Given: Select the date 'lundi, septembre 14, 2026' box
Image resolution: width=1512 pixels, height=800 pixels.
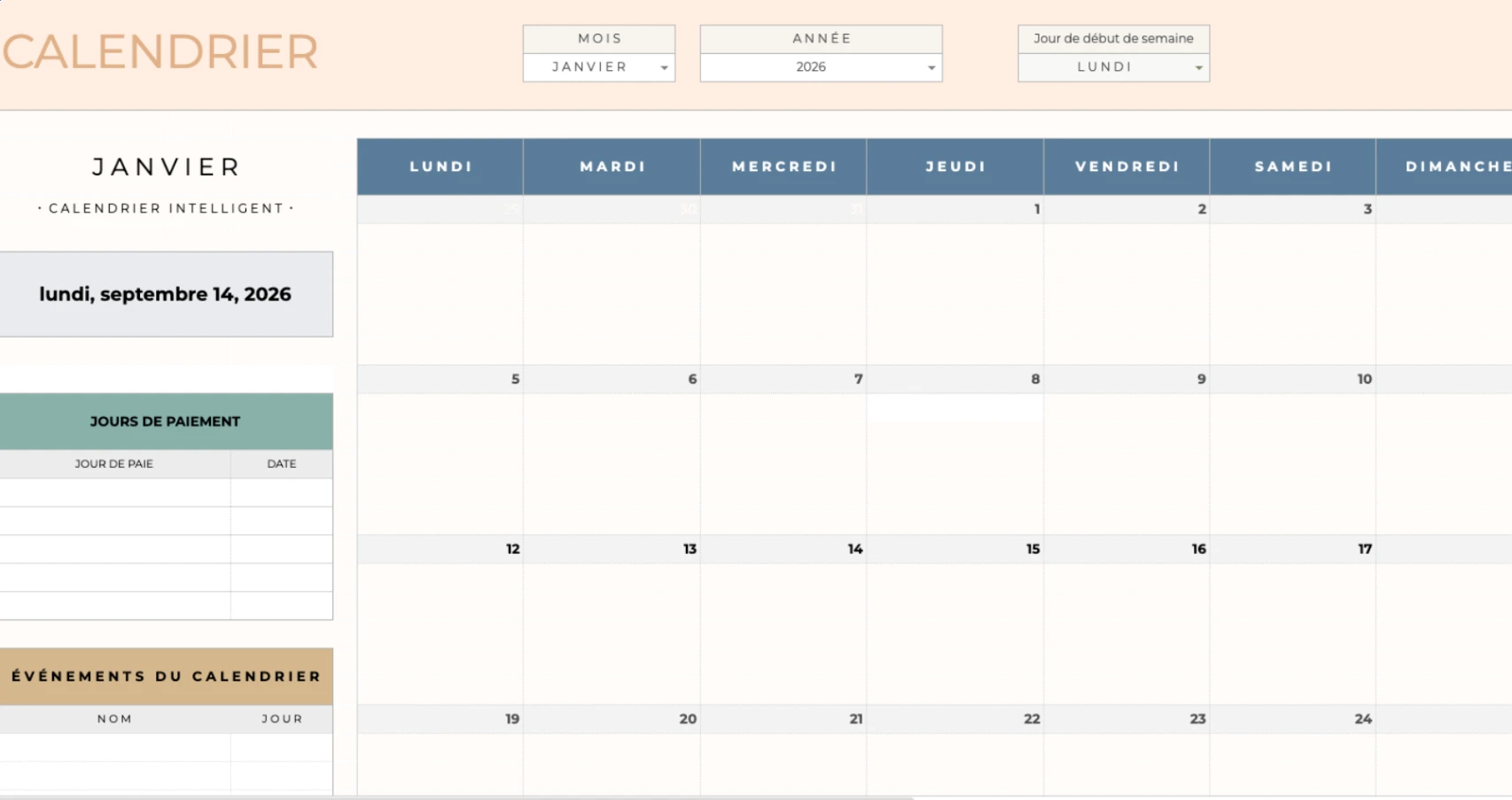Looking at the screenshot, I should pos(166,294).
